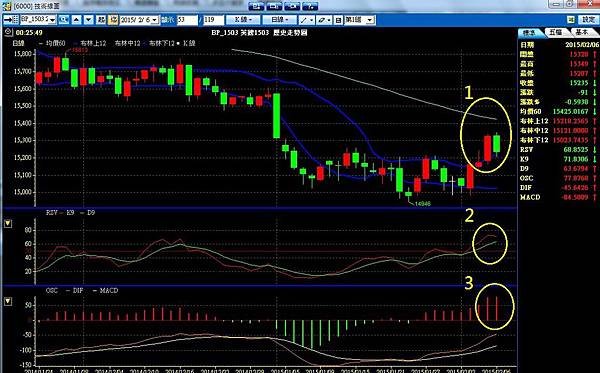The image size is (600, 373).
Task: Switch to the 基本 tab
Action: click(x=582, y=33)
